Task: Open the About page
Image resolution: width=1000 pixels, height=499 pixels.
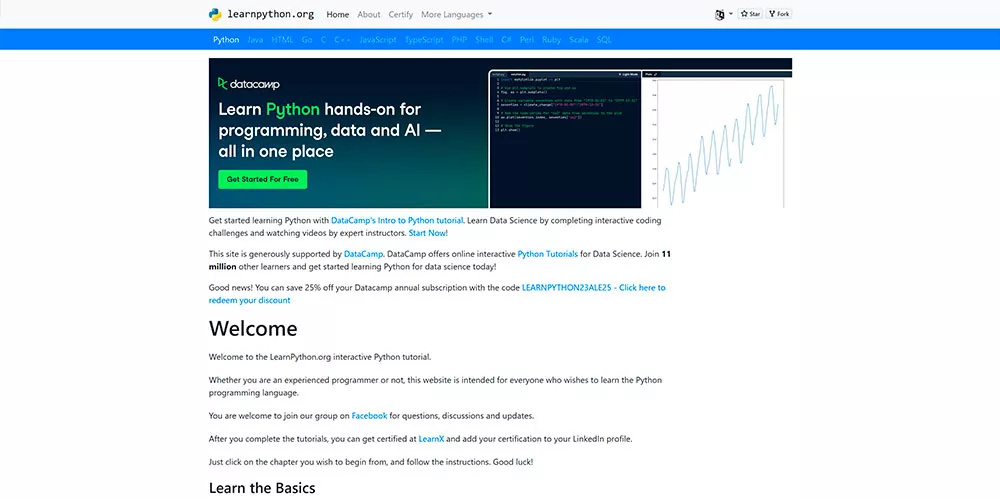Action: pyautogui.click(x=369, y=14)
